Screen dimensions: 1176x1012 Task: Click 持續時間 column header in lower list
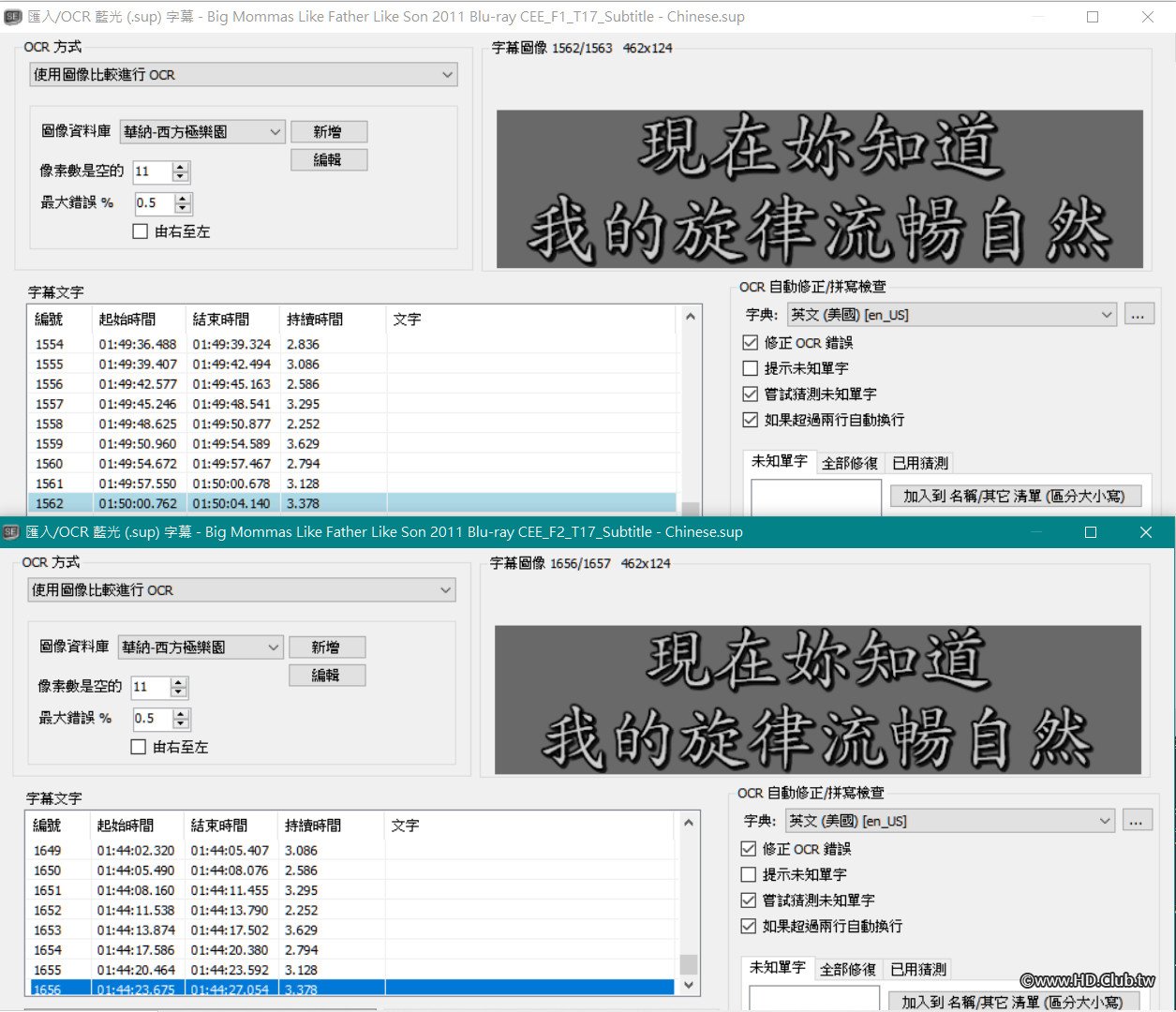[x=332, y=826]
